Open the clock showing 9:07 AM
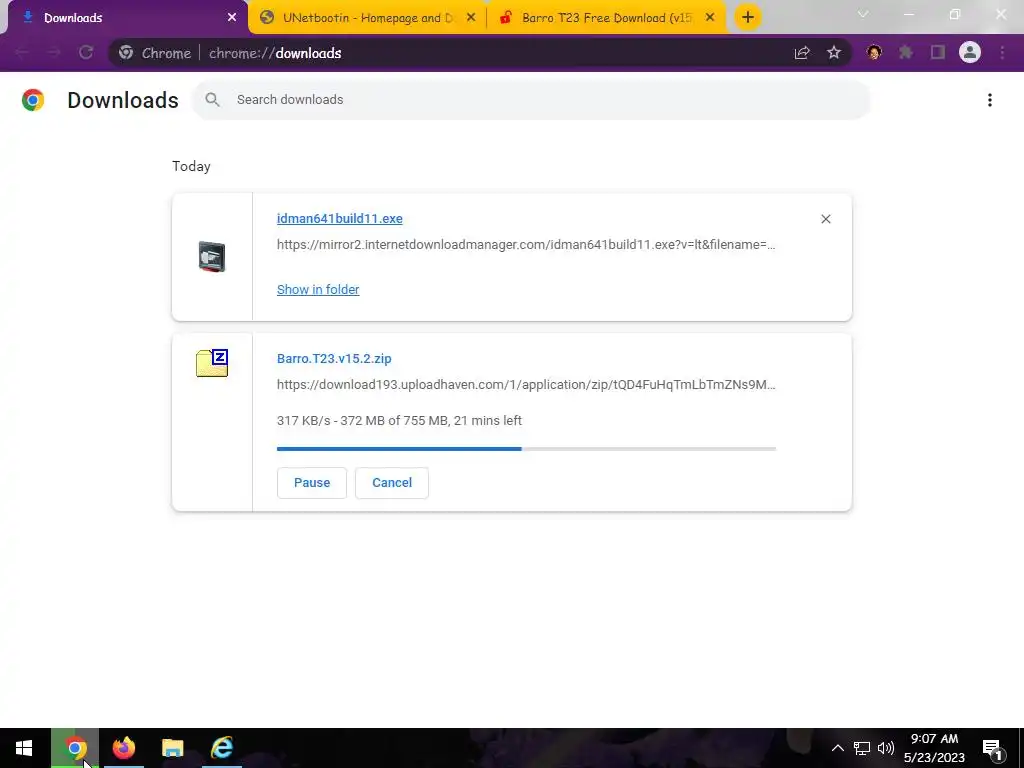This screenshot has width=1024, height=768. click(935, 748)
